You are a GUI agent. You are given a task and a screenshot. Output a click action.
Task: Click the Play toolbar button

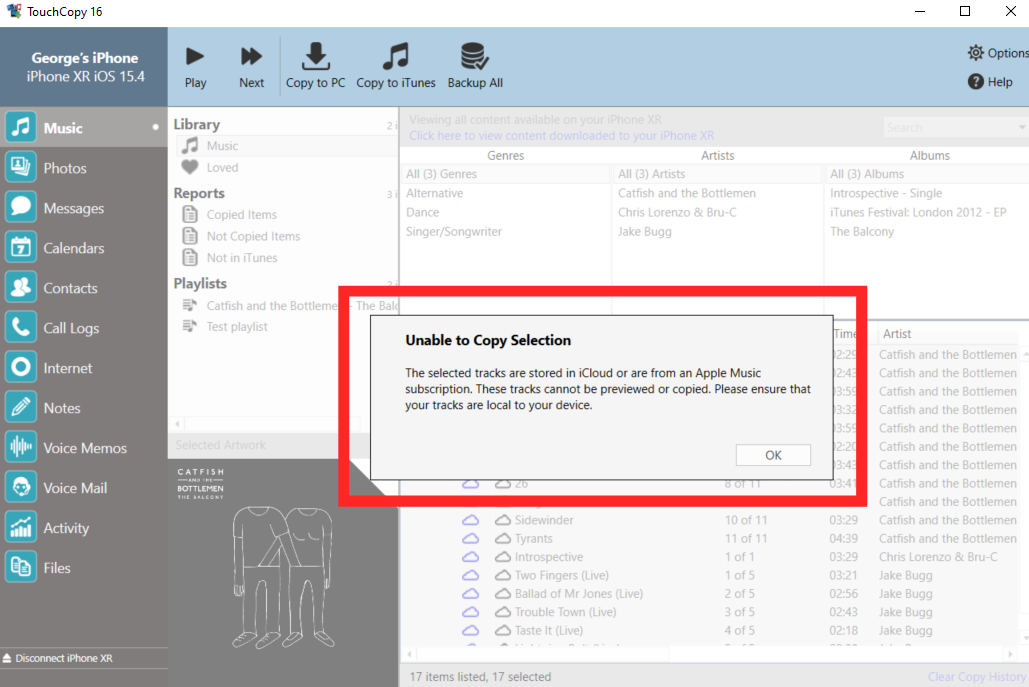tap(195, 66)
